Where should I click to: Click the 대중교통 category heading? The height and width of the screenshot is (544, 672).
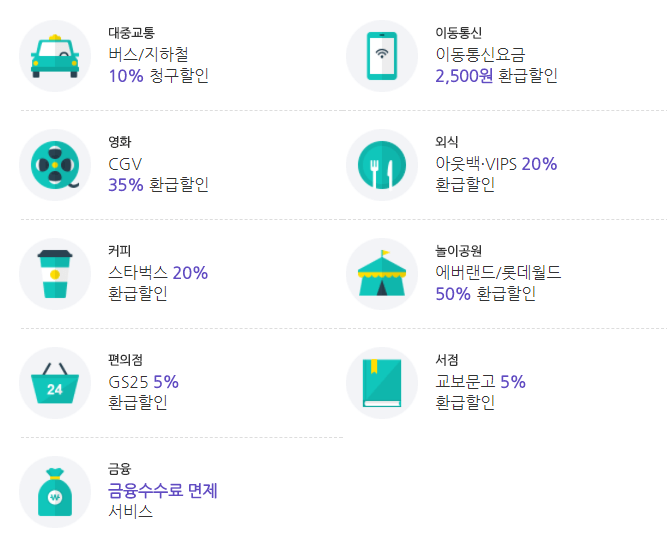tap(131, 33)
